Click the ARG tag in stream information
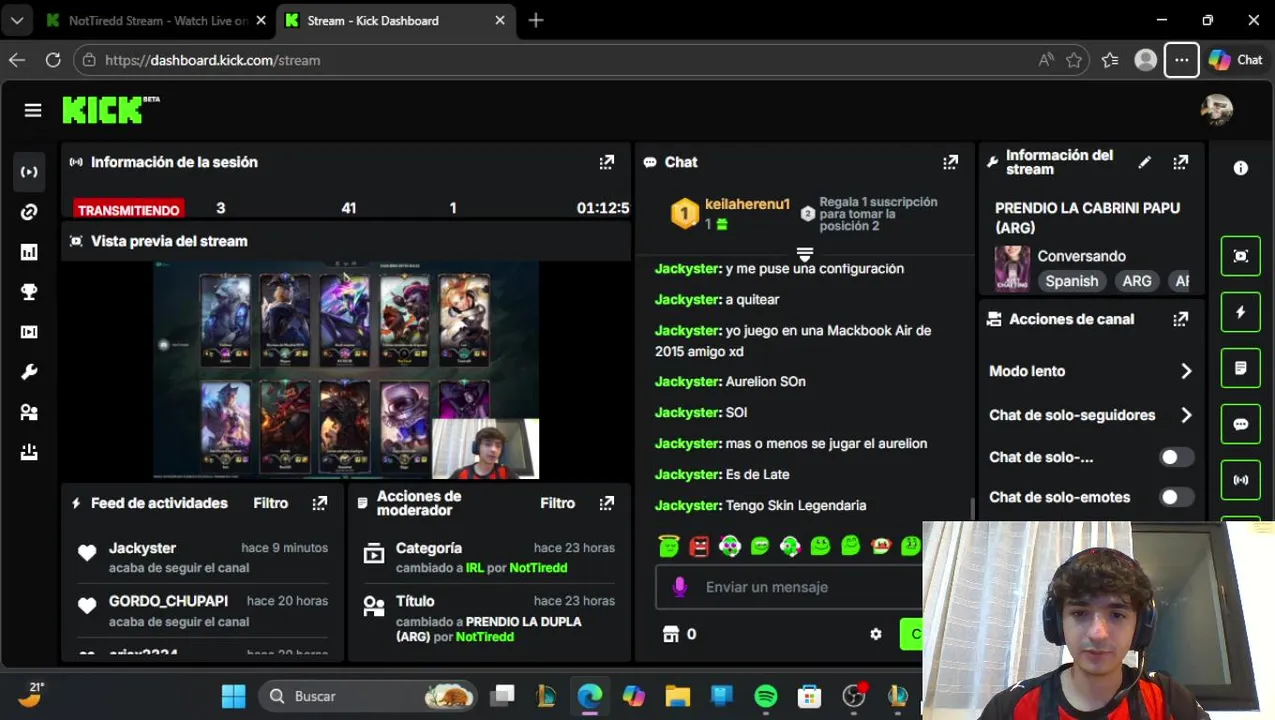This screenshot has height=720, width=1275. click(1137, 281)
